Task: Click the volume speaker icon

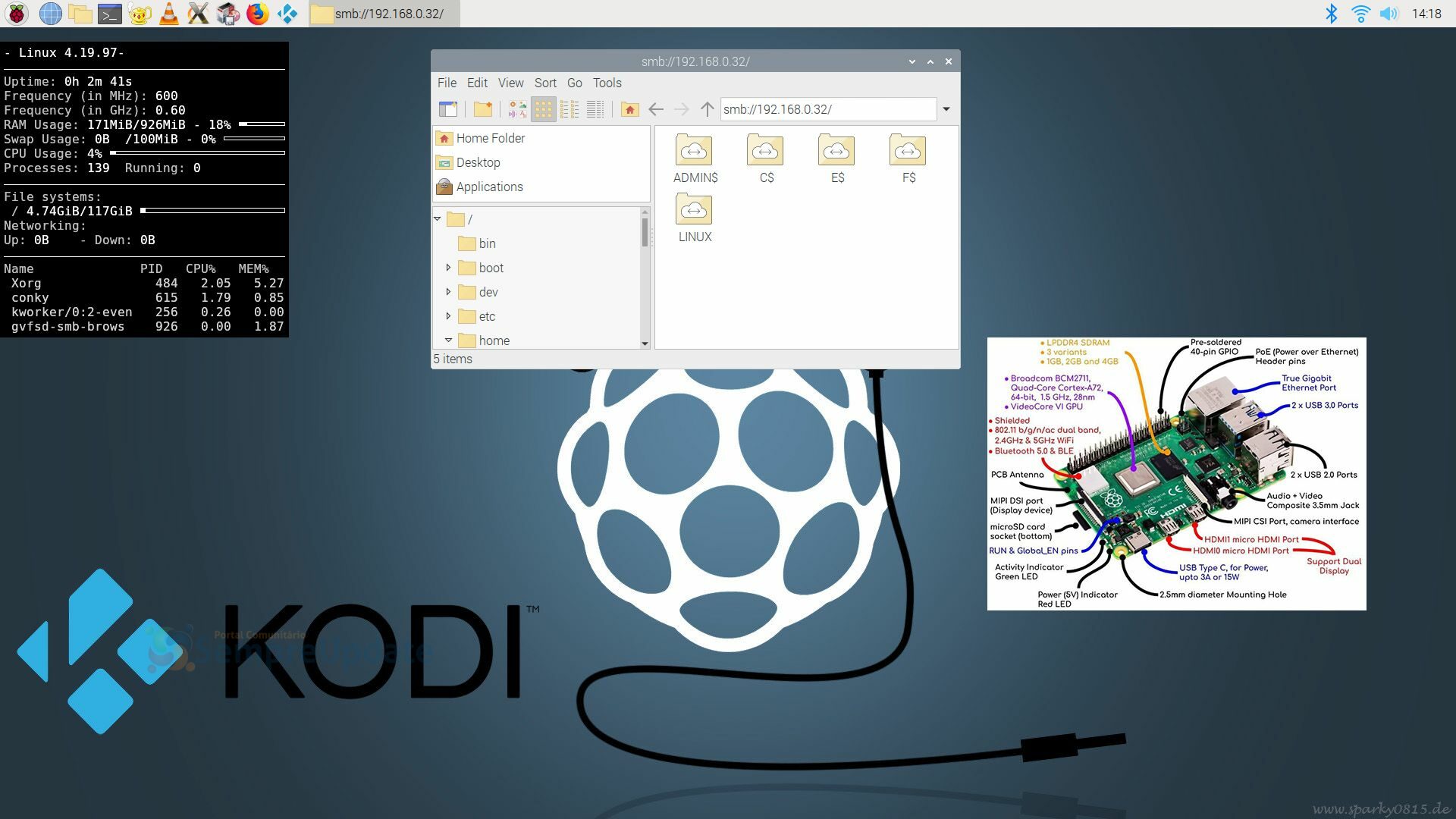Action: coord(1389,13)
